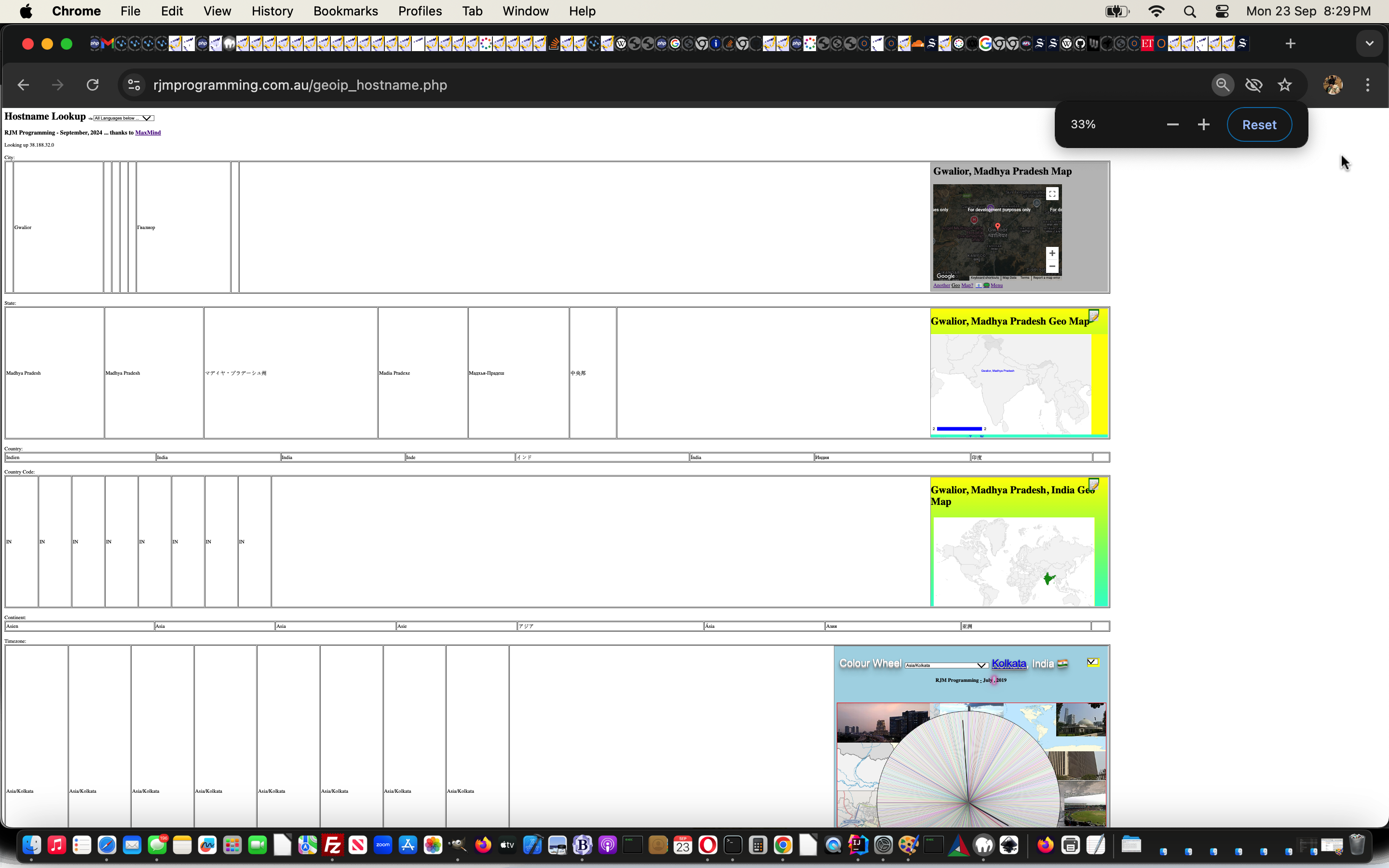Click the Calendar app icon in dock
The height and width of the screenshot is (868, 1389).
[684, 846]
